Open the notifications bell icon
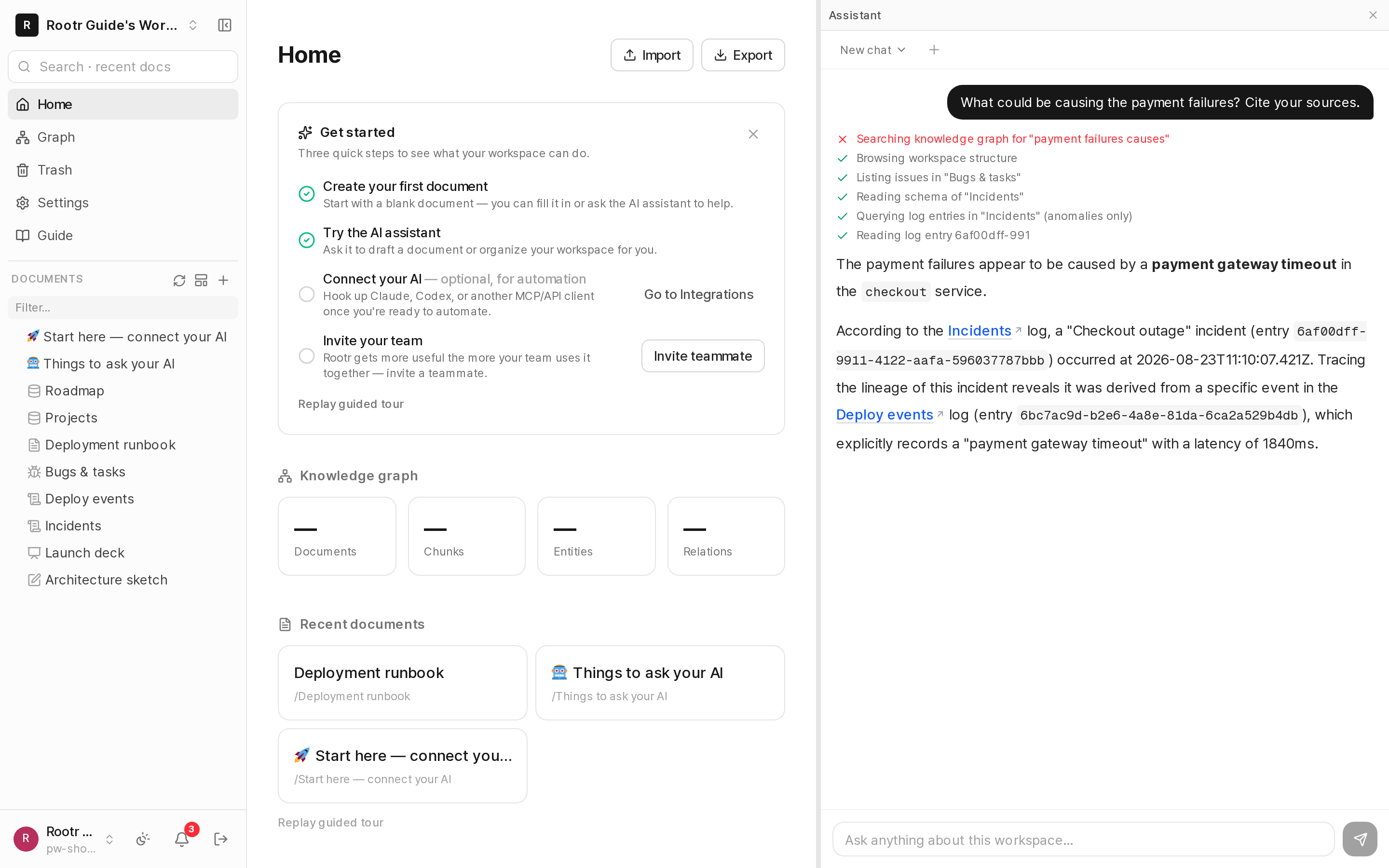 [181, 839]
